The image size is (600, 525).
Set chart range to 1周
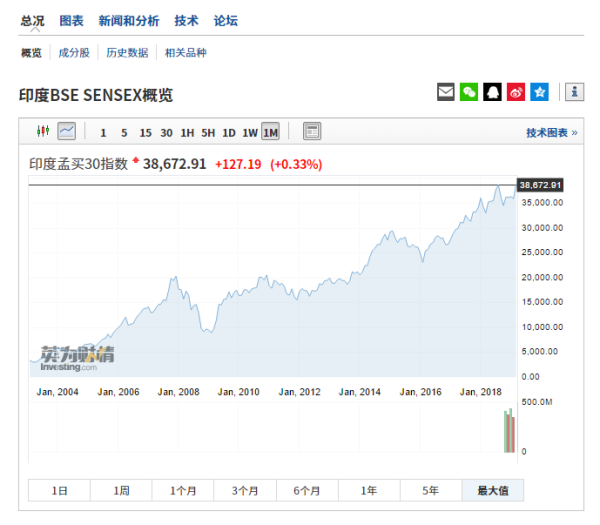pos(121,490)
